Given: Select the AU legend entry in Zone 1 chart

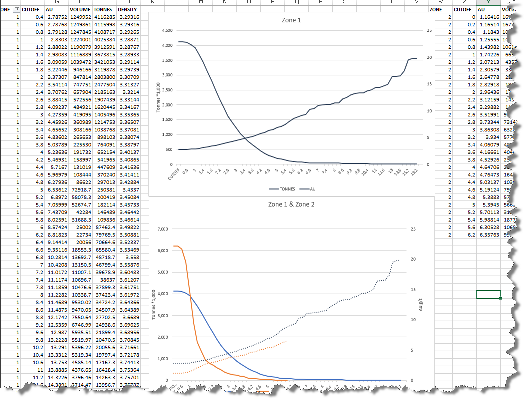Looking at the screenshot, I should pyautogui.click(x=307, y=189).
